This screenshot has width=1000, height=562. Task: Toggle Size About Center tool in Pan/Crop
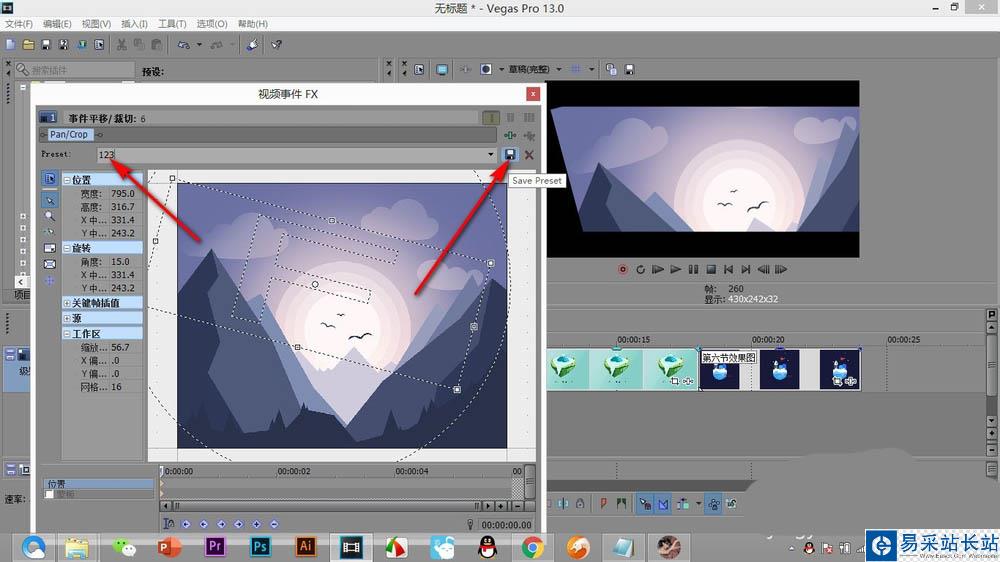[50, 264]
